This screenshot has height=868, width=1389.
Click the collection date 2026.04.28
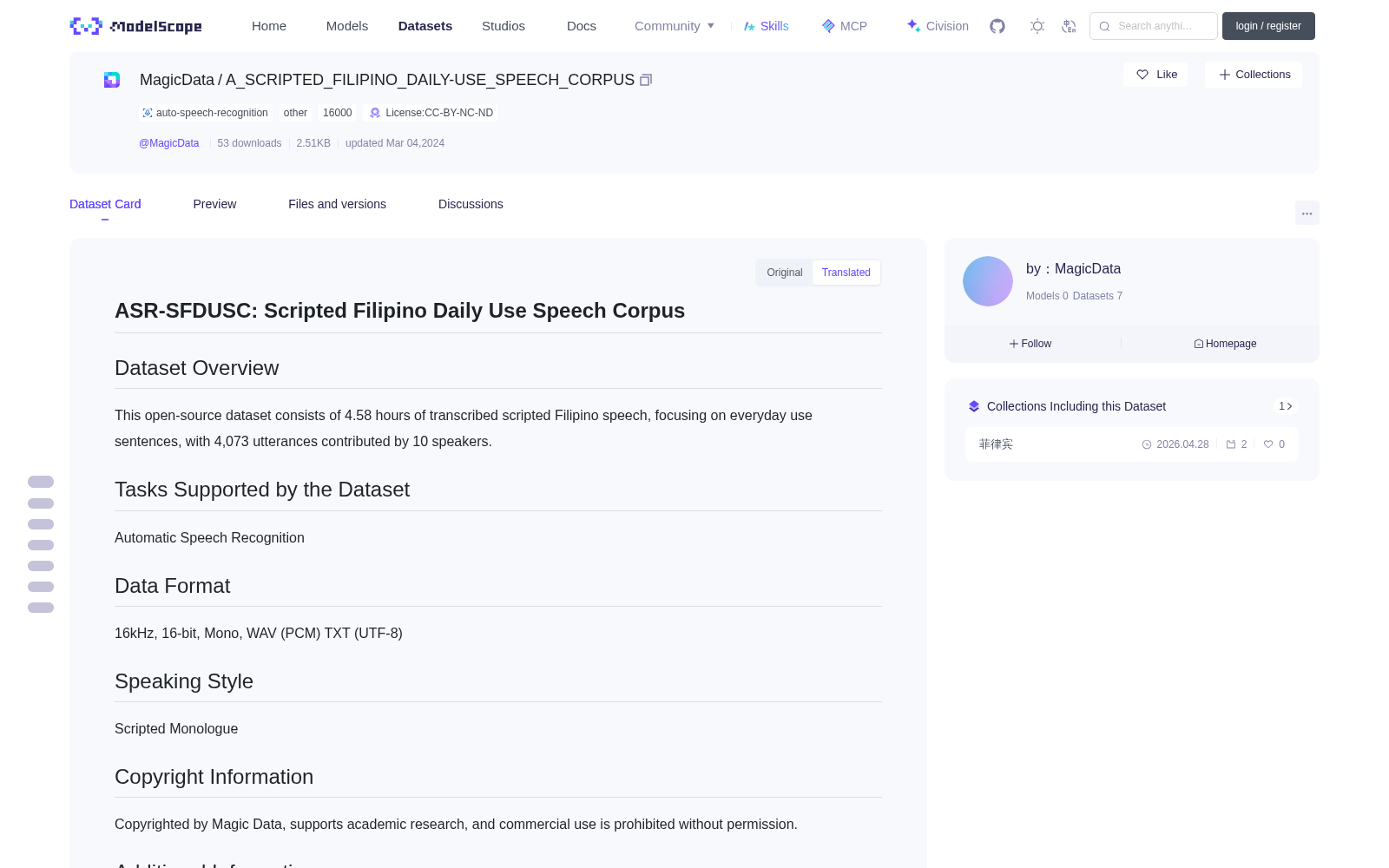pos(1175,444)
